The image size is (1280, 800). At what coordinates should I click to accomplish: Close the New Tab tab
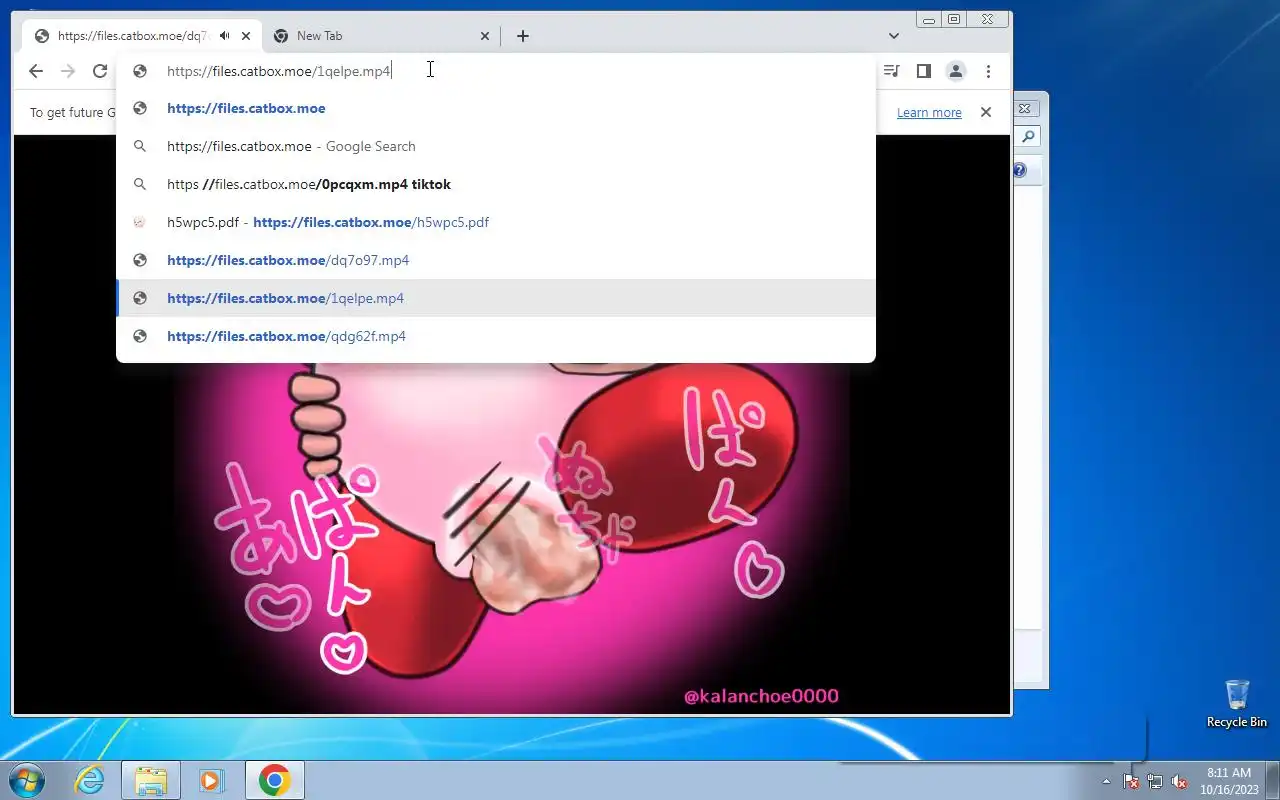485,36
